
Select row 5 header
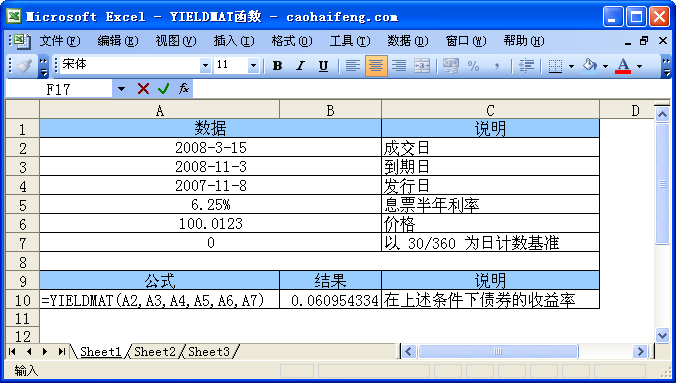click(x=22, y=204)
